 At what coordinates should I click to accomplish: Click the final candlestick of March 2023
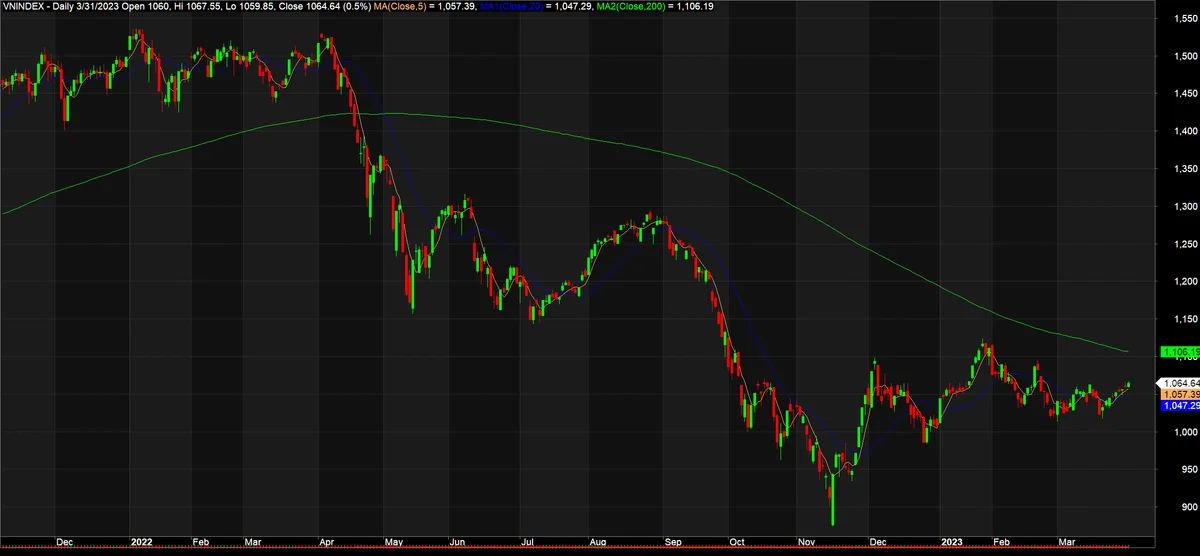click(1128, 384)
